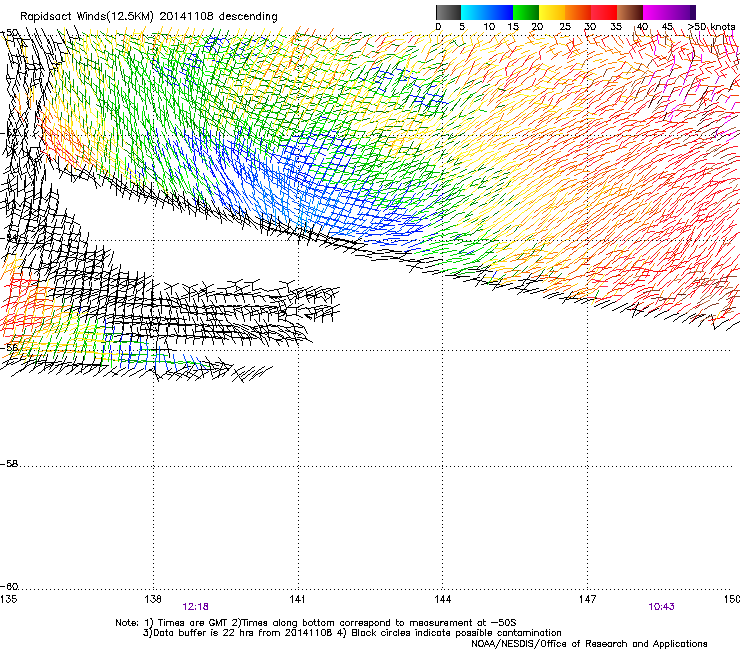
Task: Click the 141 longitude axis label
Action: (297, 599)
